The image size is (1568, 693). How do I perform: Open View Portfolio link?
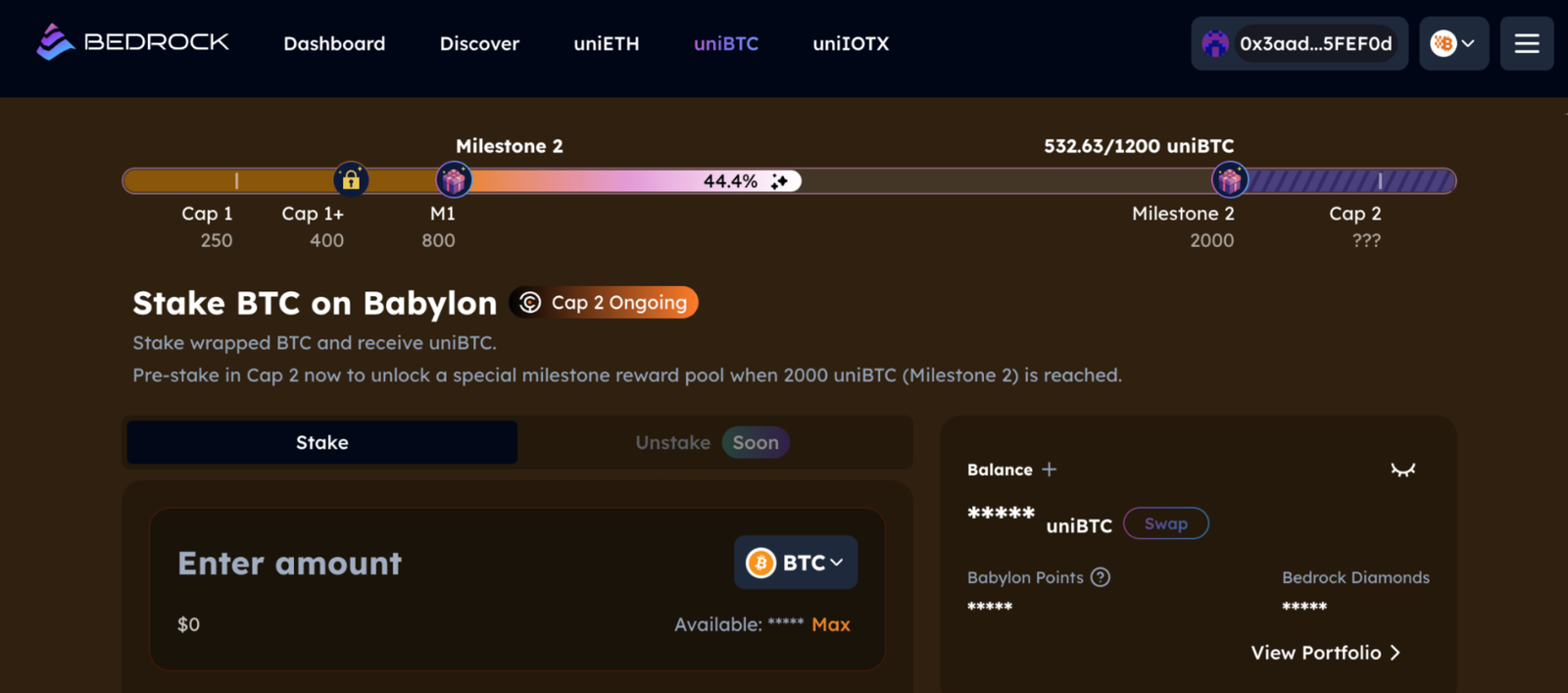(x=1326, y=653)
